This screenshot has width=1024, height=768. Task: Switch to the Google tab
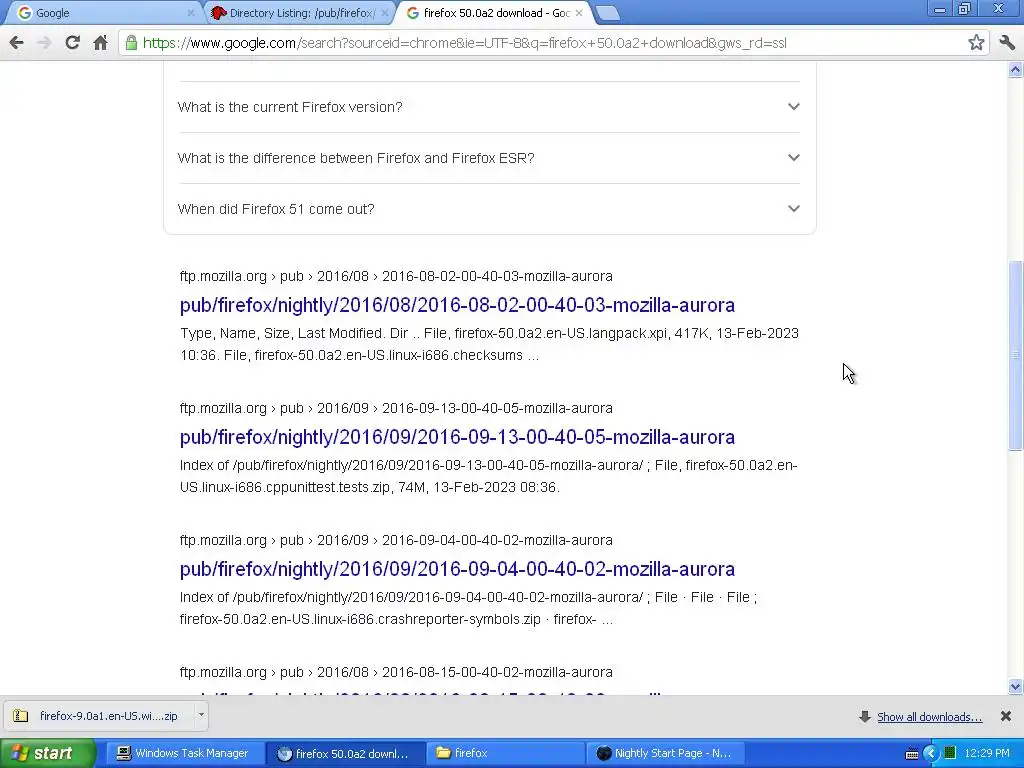click(x=104, y=13)
